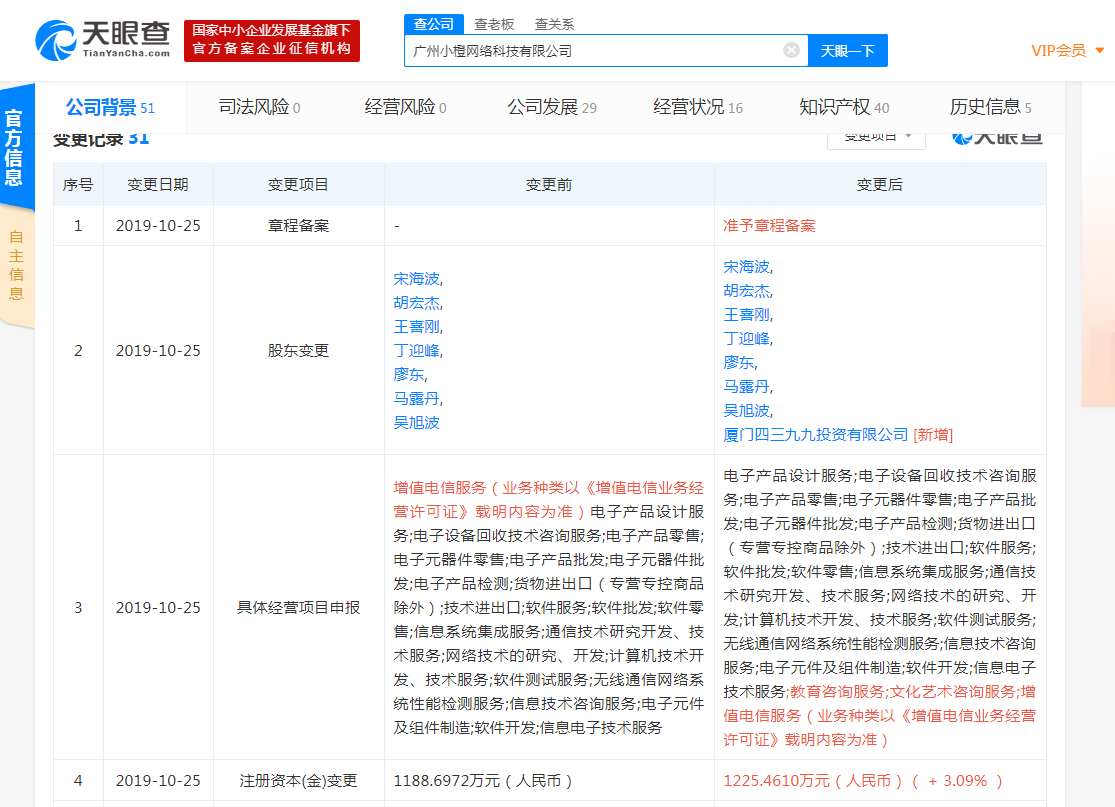Open 胡宏杰 in the 变更前 column
Image resolution: width=1115 pixels, height=807 pixels.
417,303
